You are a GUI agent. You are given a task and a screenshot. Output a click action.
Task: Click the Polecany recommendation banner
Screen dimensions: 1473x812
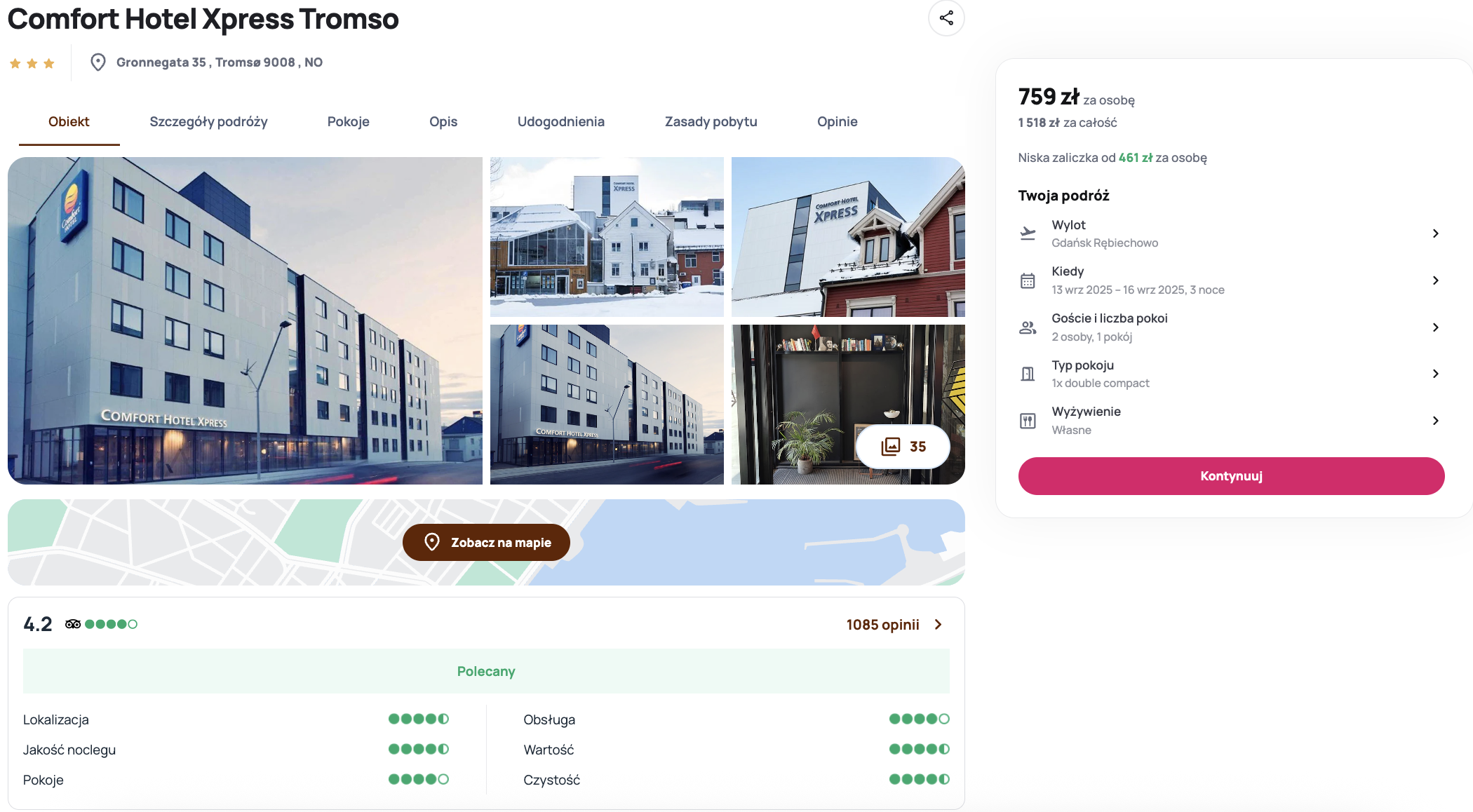[486, 671]
